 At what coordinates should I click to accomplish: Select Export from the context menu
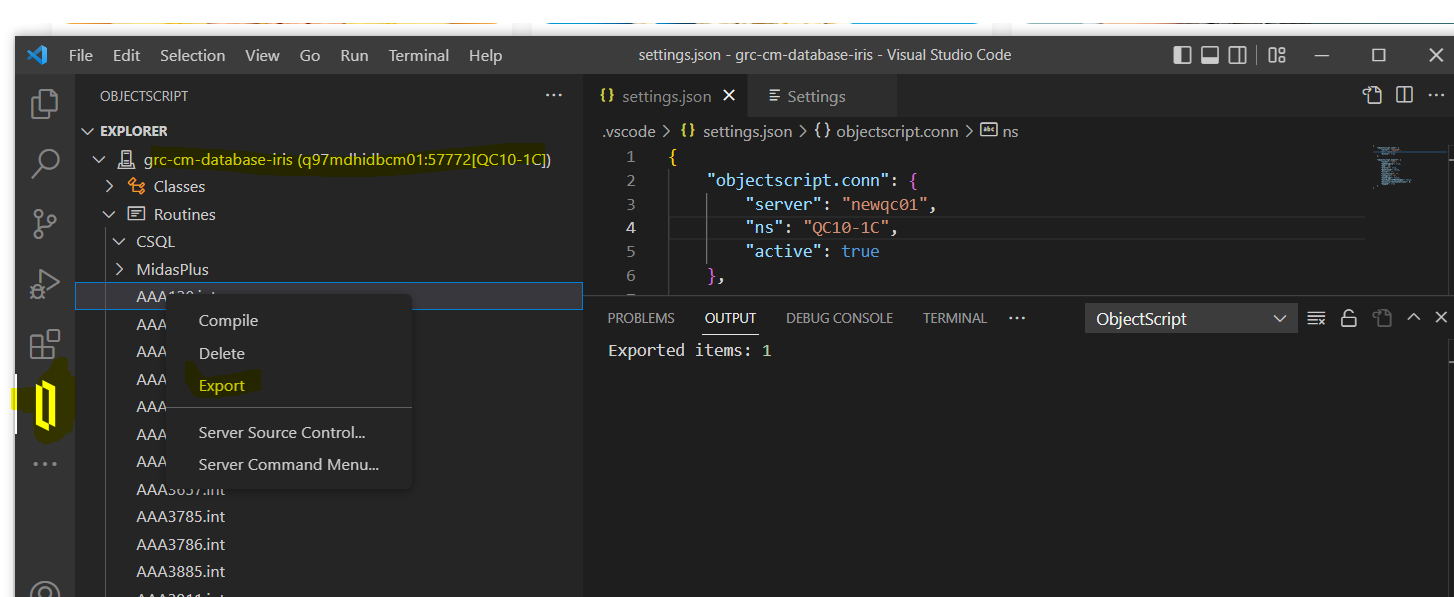(x=221, y=385)
